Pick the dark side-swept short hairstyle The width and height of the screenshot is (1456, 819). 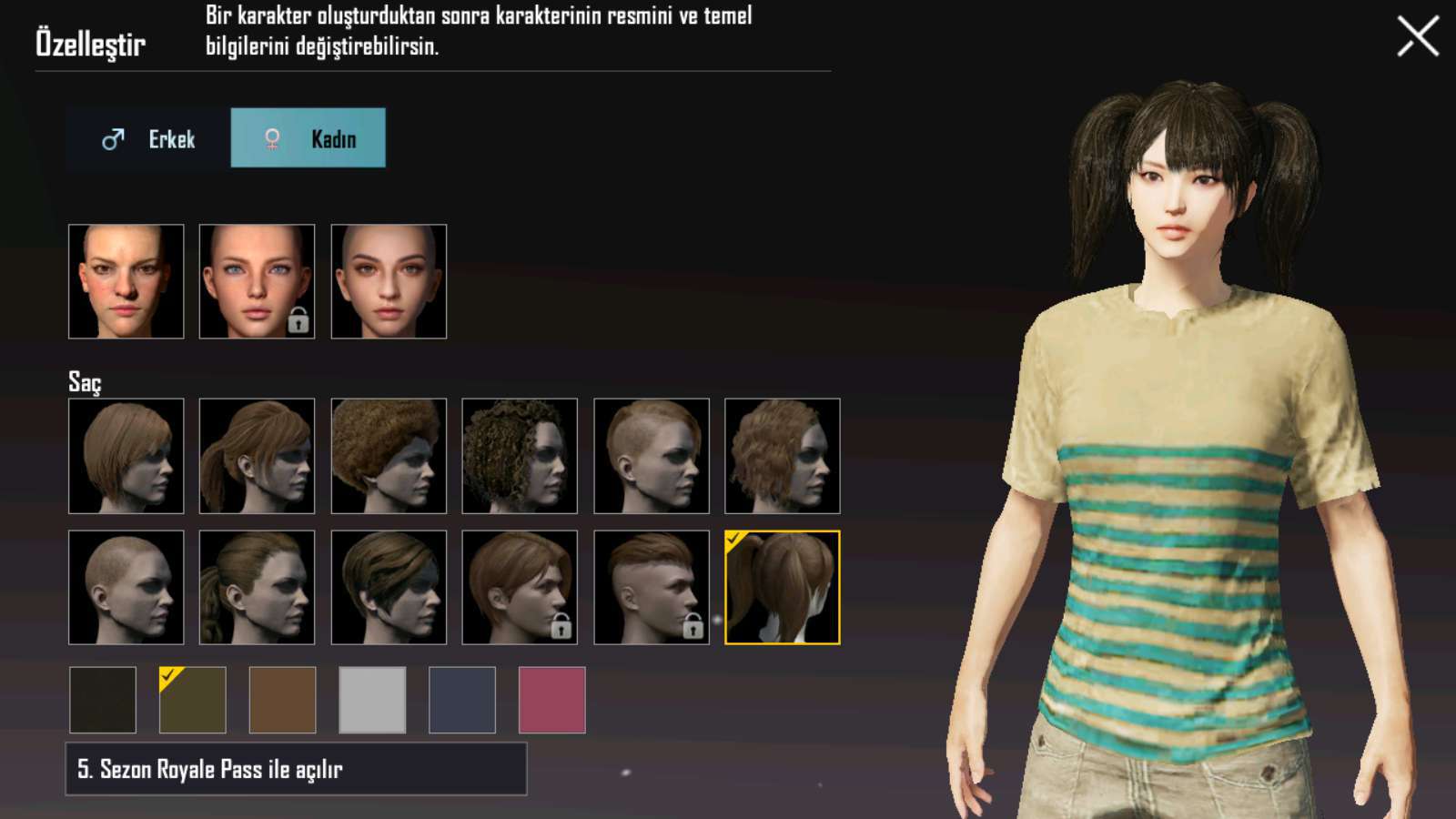coord(389,588)
